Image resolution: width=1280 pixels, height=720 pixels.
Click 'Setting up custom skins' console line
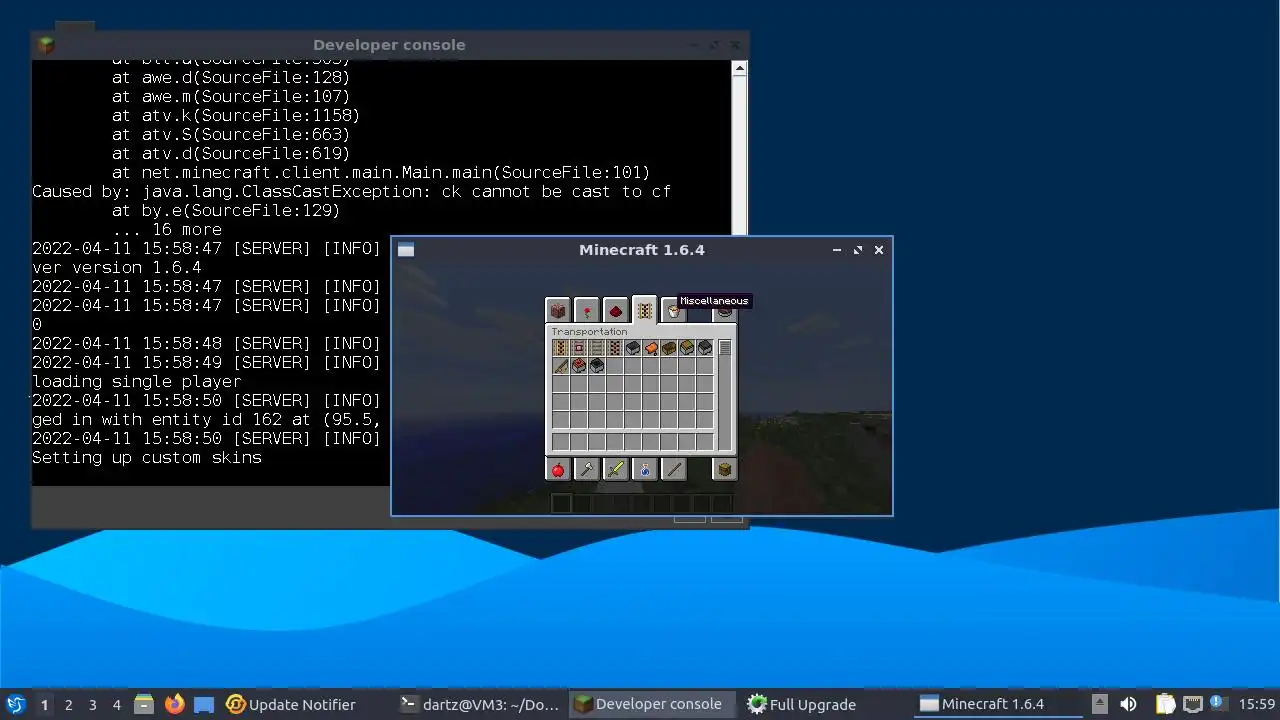click(x=147, y=457)
